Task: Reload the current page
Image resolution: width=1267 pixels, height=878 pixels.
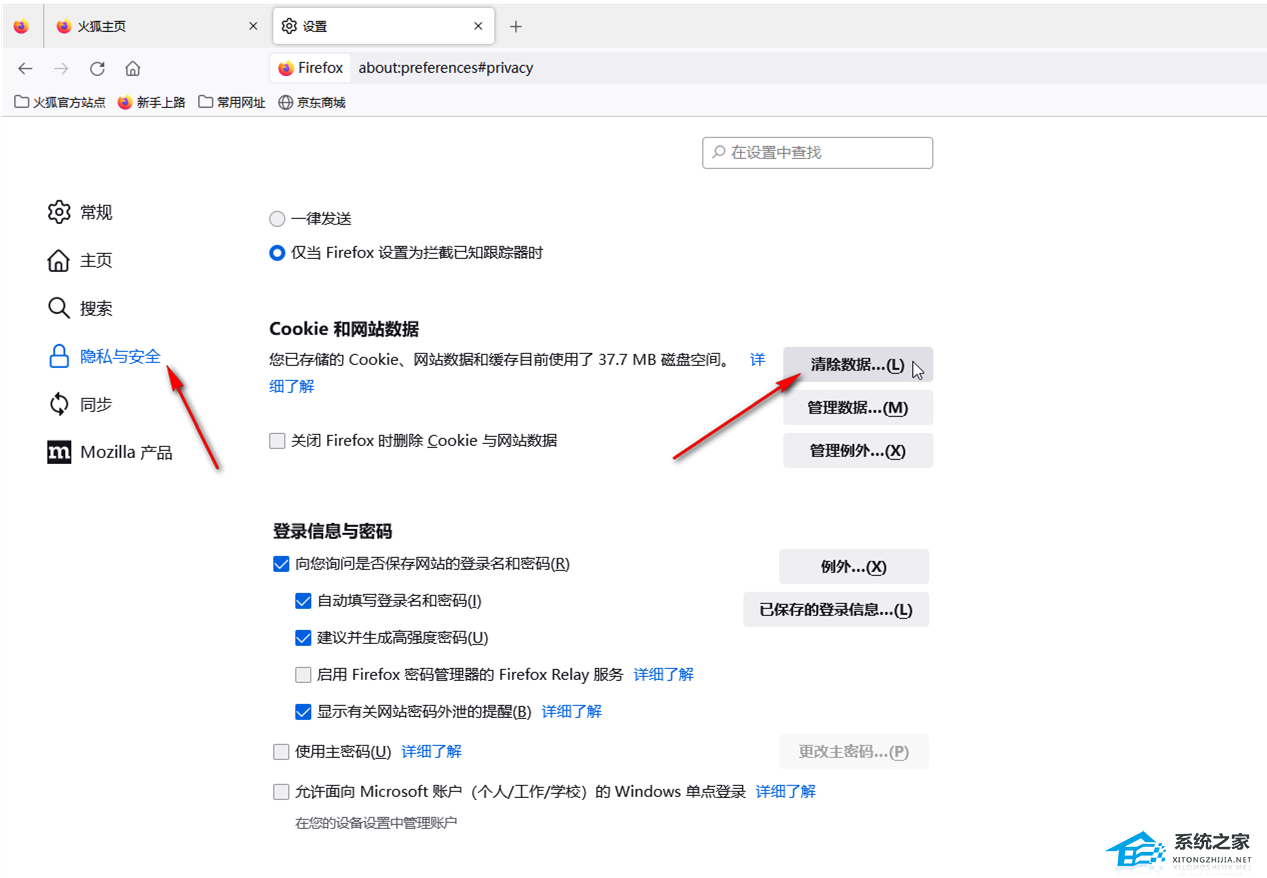Action: click(x=97, y=68)
